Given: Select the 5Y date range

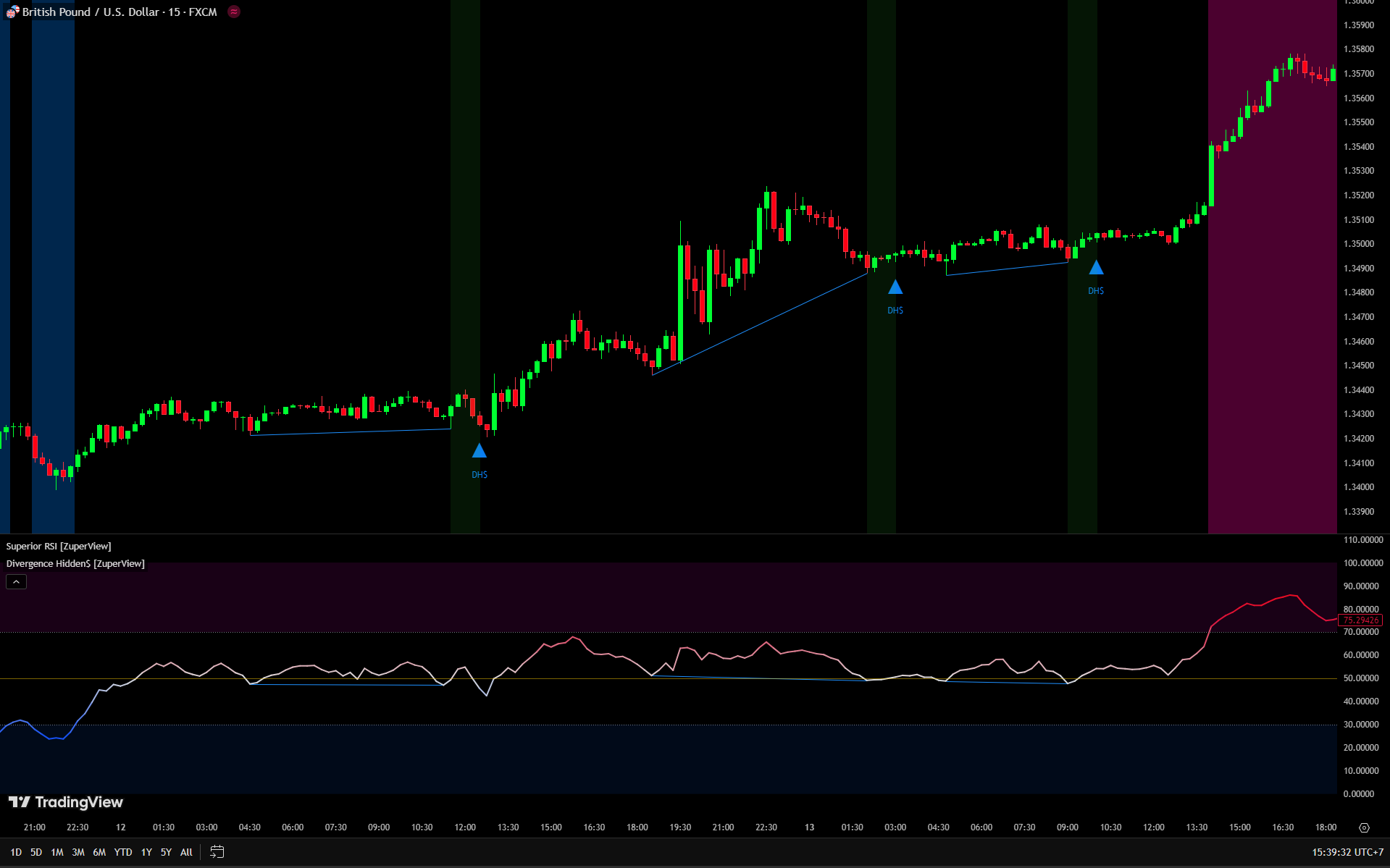Looking at the screenshot, I should [x=166, y=852].
